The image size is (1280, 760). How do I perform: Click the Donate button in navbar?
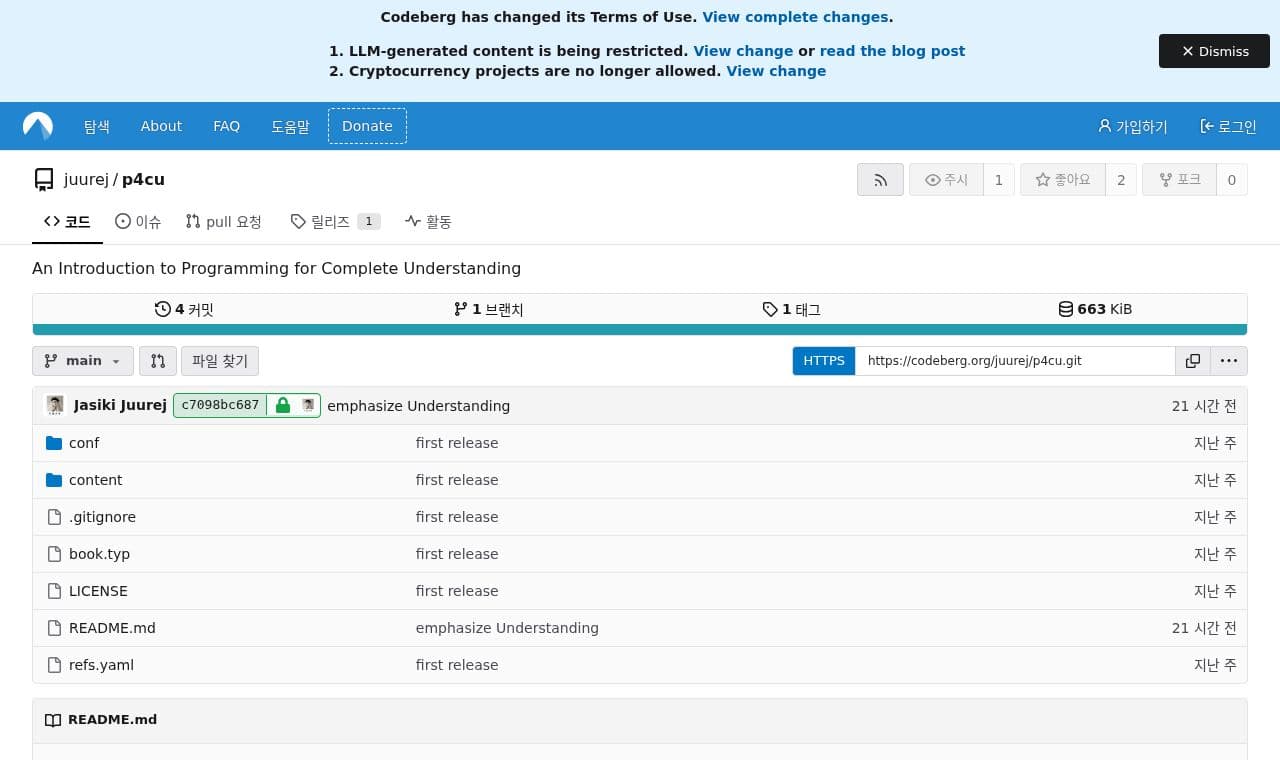[x=367, y=126]
